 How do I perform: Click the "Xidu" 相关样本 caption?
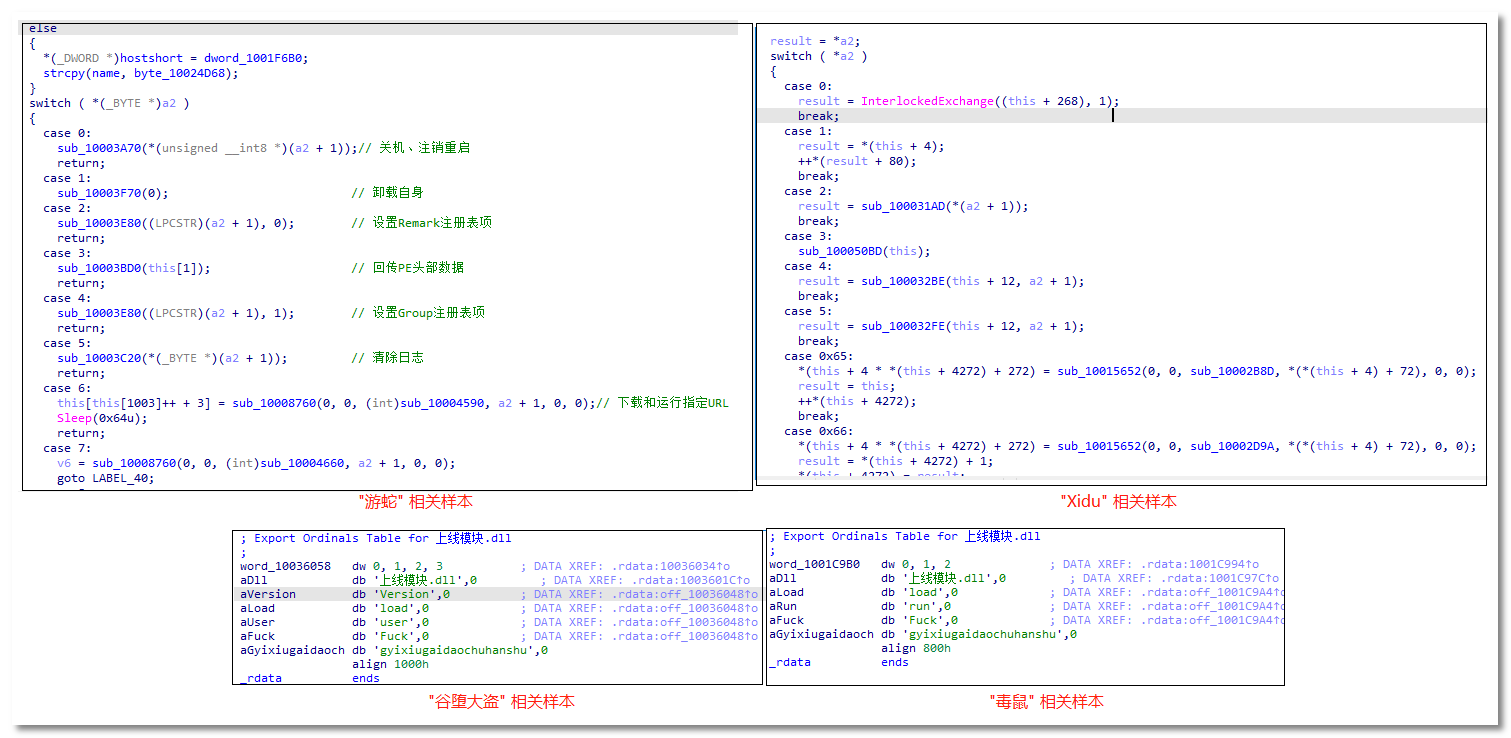[x=1118, y=501]
